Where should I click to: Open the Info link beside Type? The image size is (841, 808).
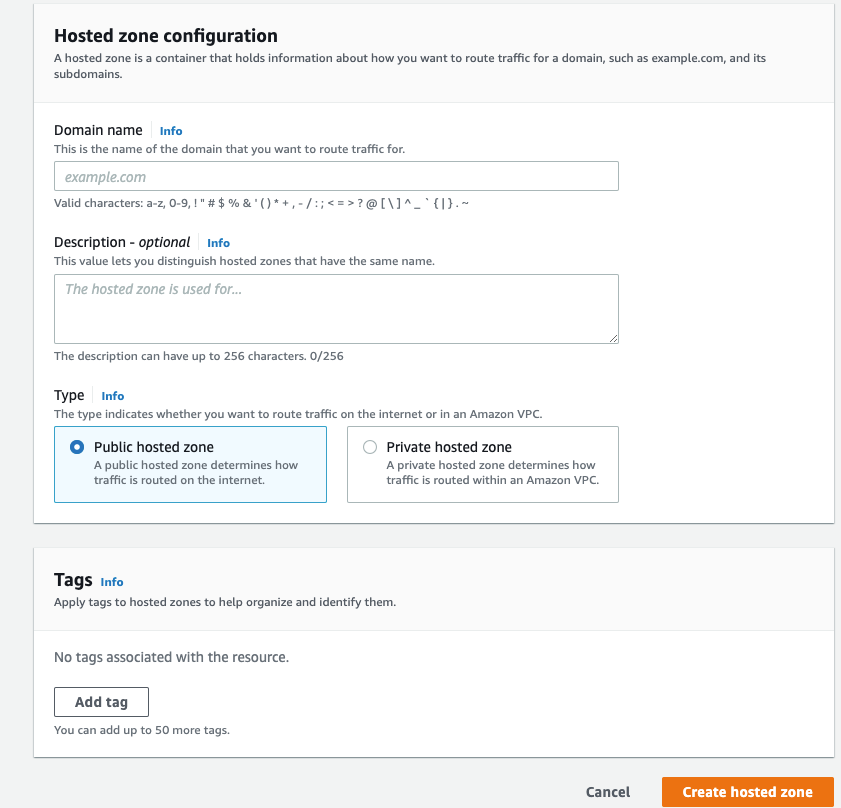(113, 396)
